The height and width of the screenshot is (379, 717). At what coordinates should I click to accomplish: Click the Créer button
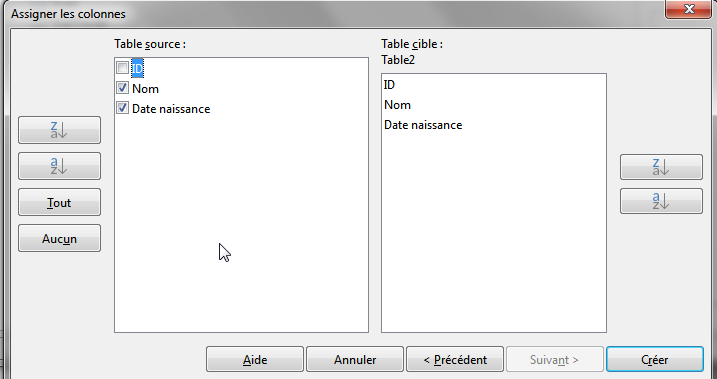point(655,359)
